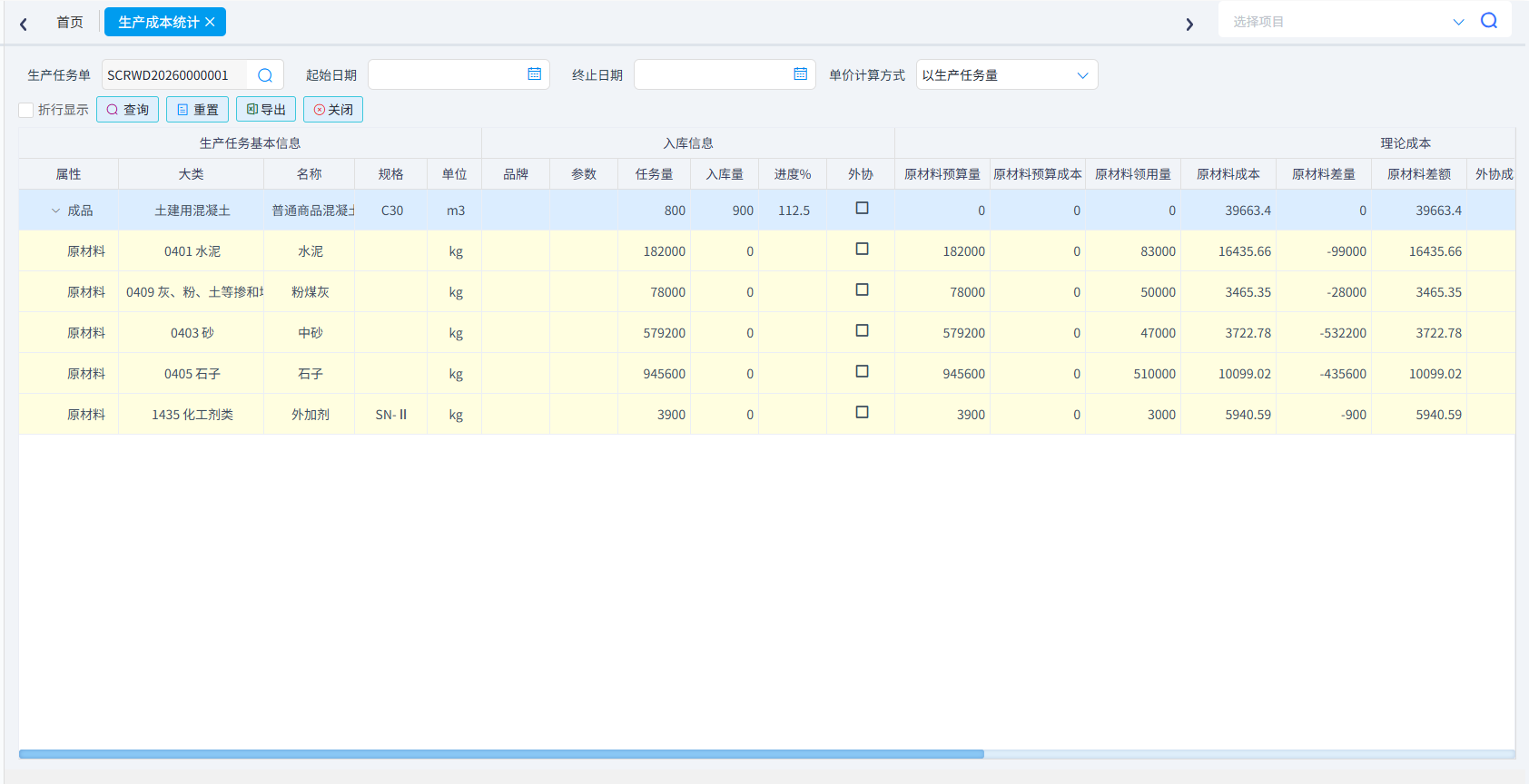Image resolution: width=1529 pixels, height=784 pixels.
Task: Click the 原材料成本 column header
Action: [1228, 174]
